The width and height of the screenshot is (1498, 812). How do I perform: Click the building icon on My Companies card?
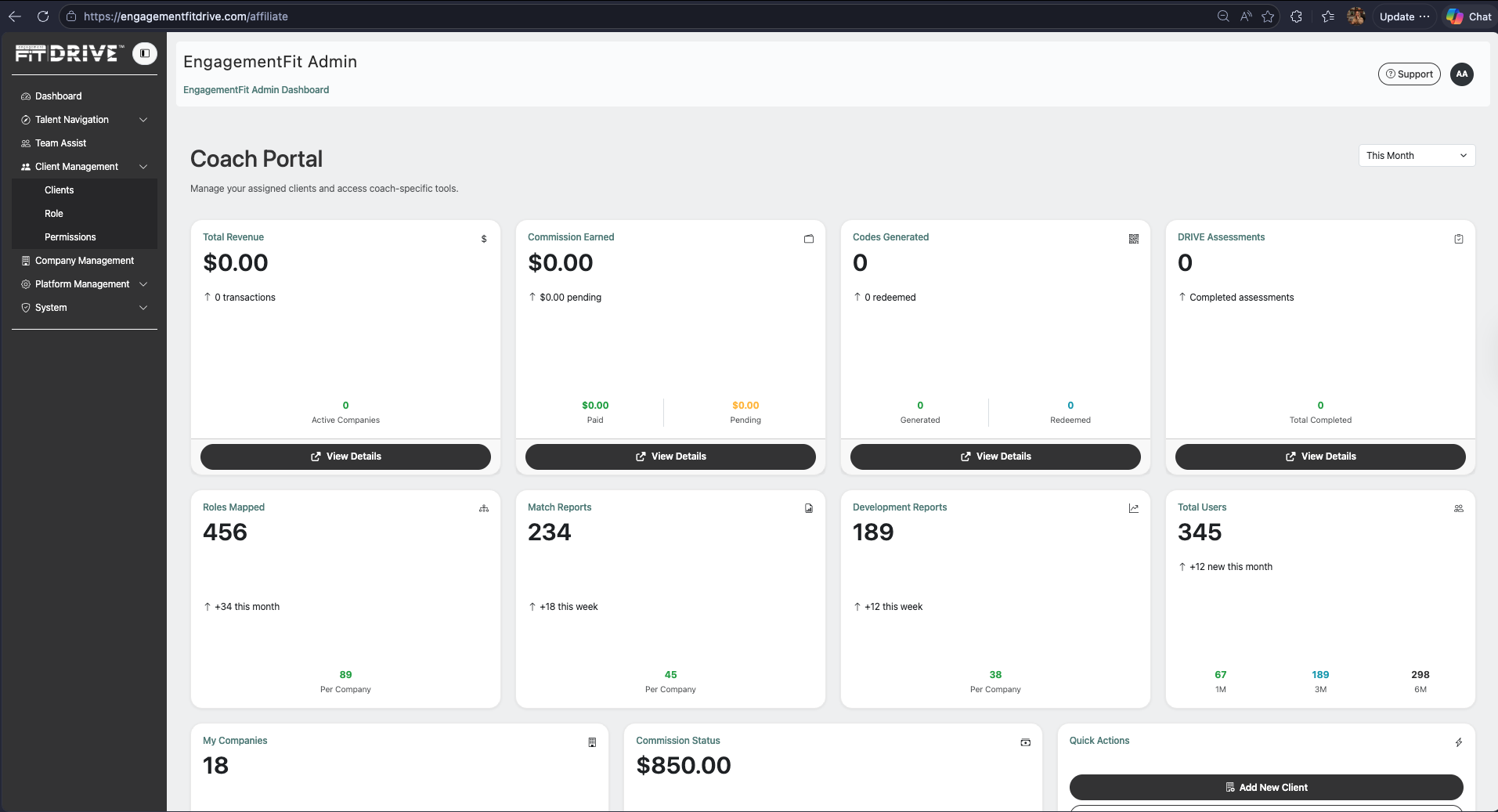592,742
